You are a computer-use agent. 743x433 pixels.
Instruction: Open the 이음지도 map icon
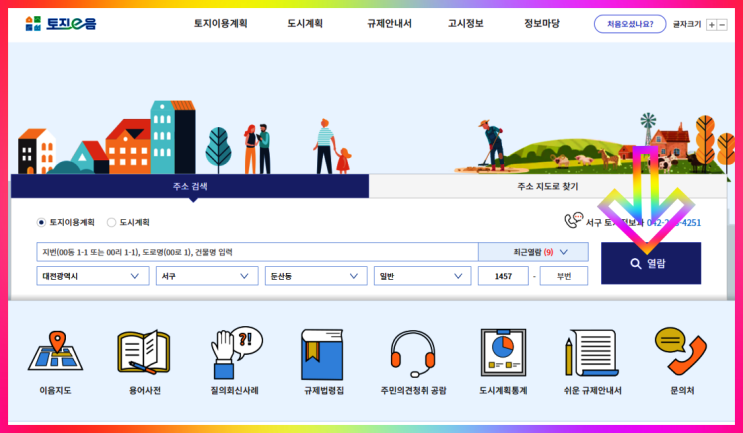coord(55,352)
